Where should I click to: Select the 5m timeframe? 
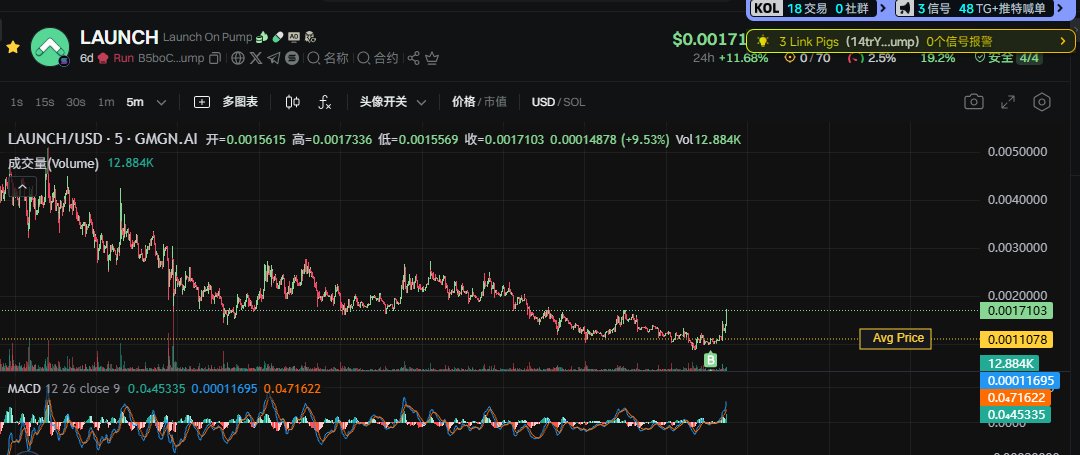point(135,102)
